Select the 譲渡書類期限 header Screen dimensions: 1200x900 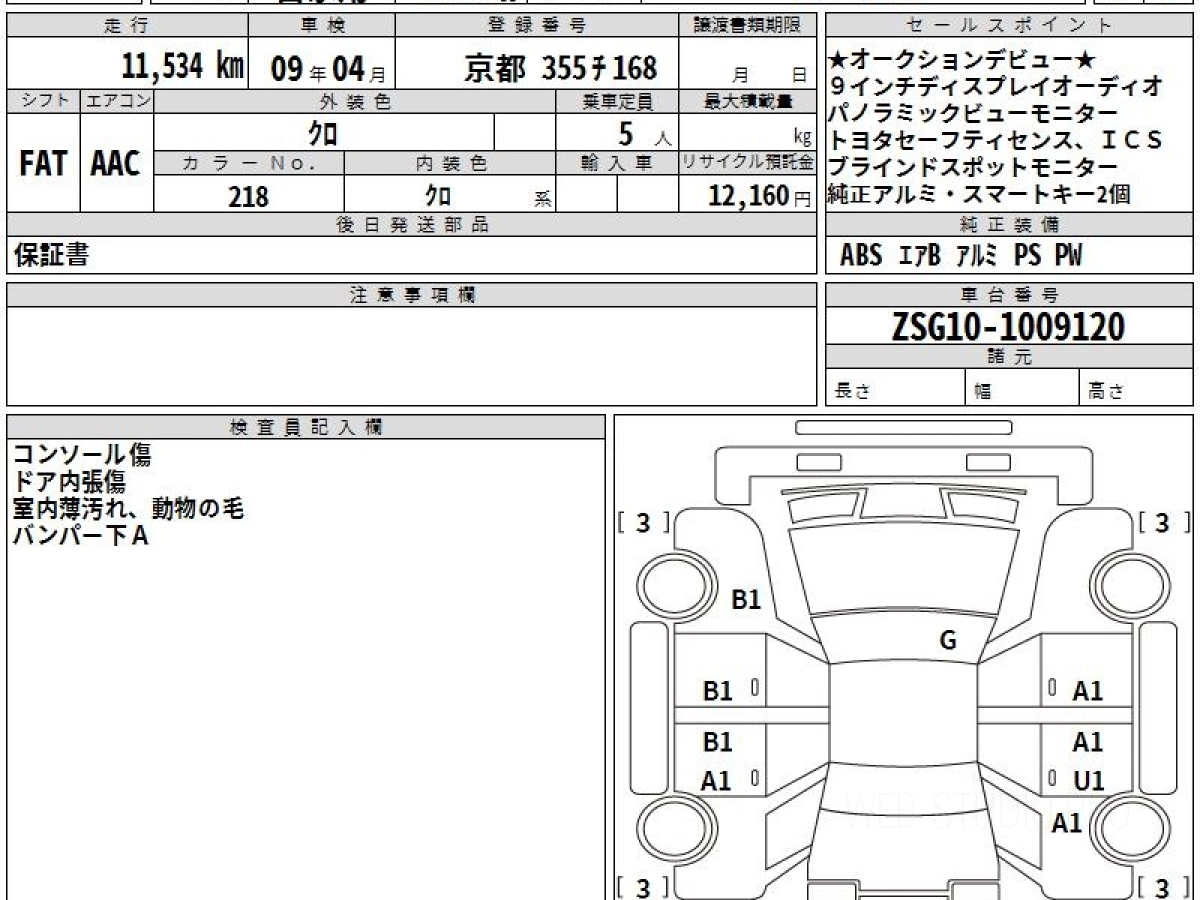tap(748, 26)
